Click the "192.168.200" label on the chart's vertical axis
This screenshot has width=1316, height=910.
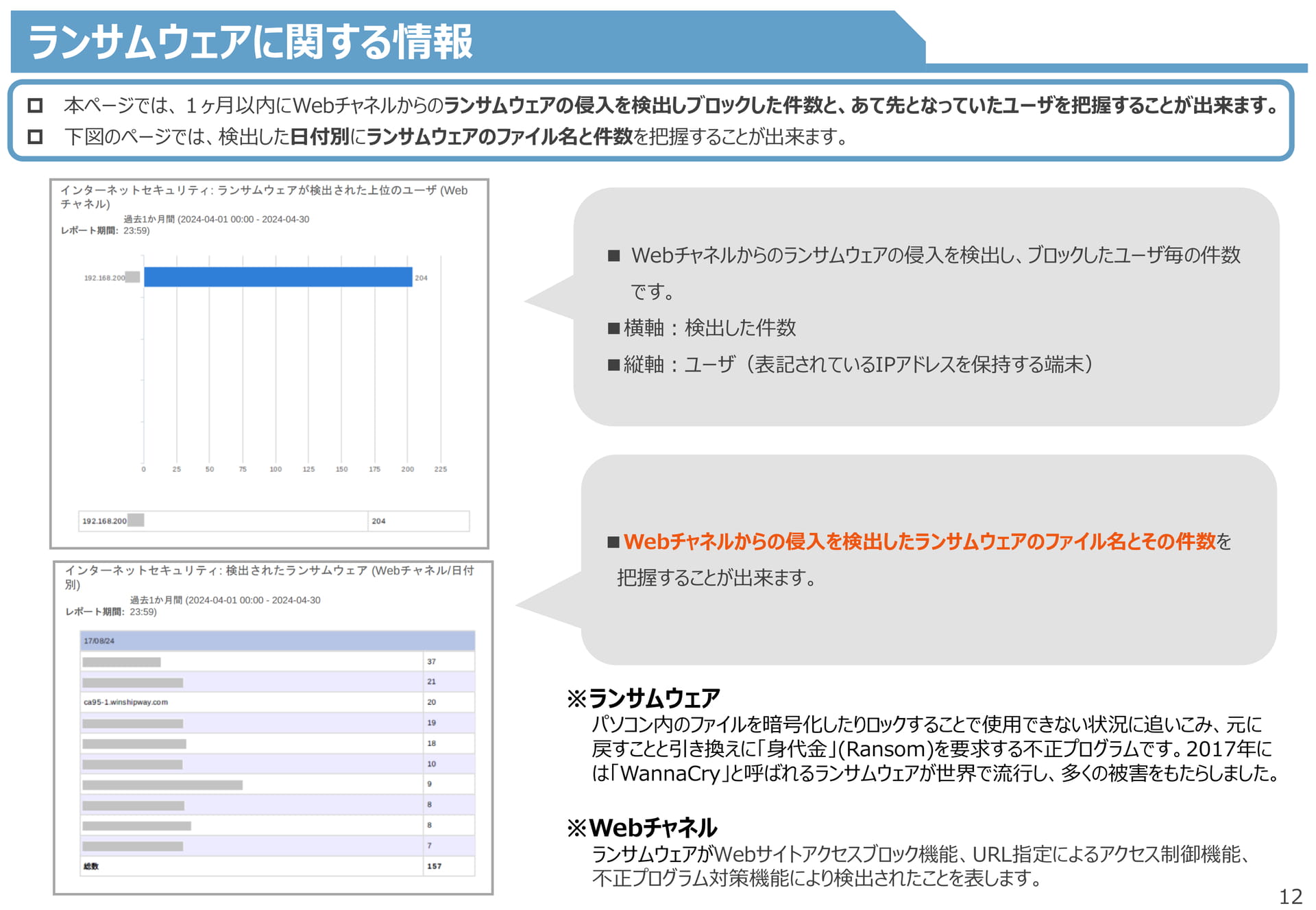tap(105, 278)
